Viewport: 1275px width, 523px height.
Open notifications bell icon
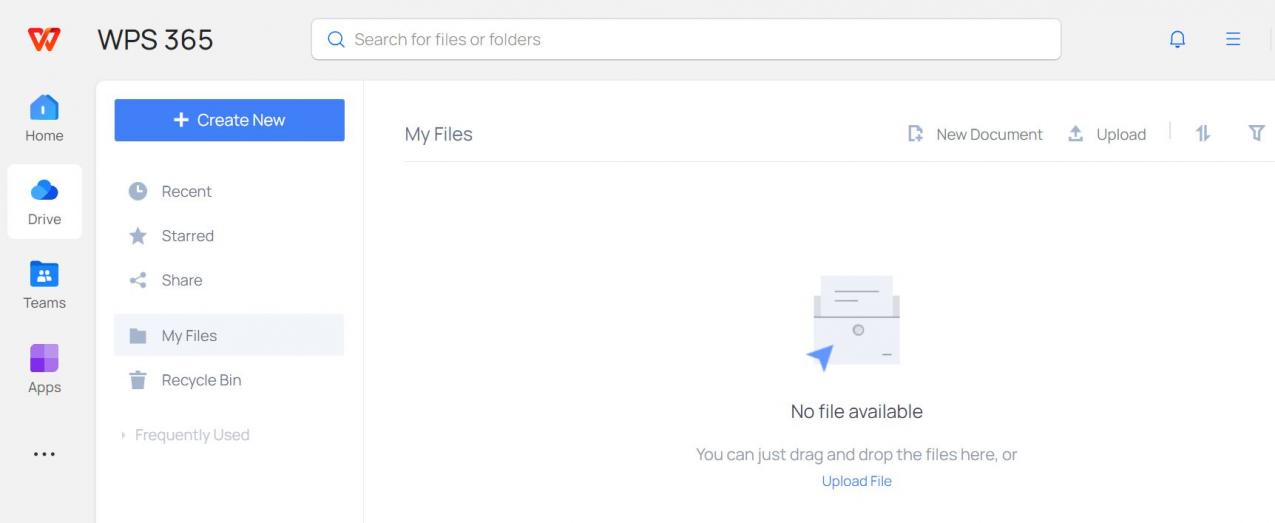[1178, 40]
